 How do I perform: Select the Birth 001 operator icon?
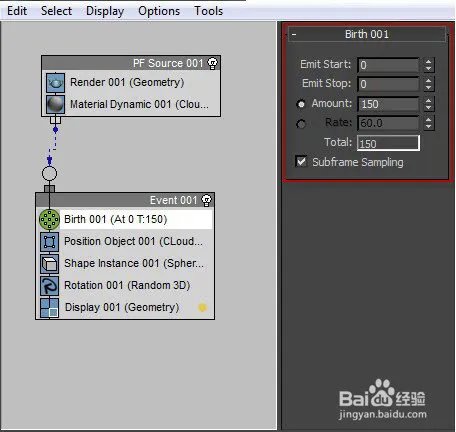point(49,219)
